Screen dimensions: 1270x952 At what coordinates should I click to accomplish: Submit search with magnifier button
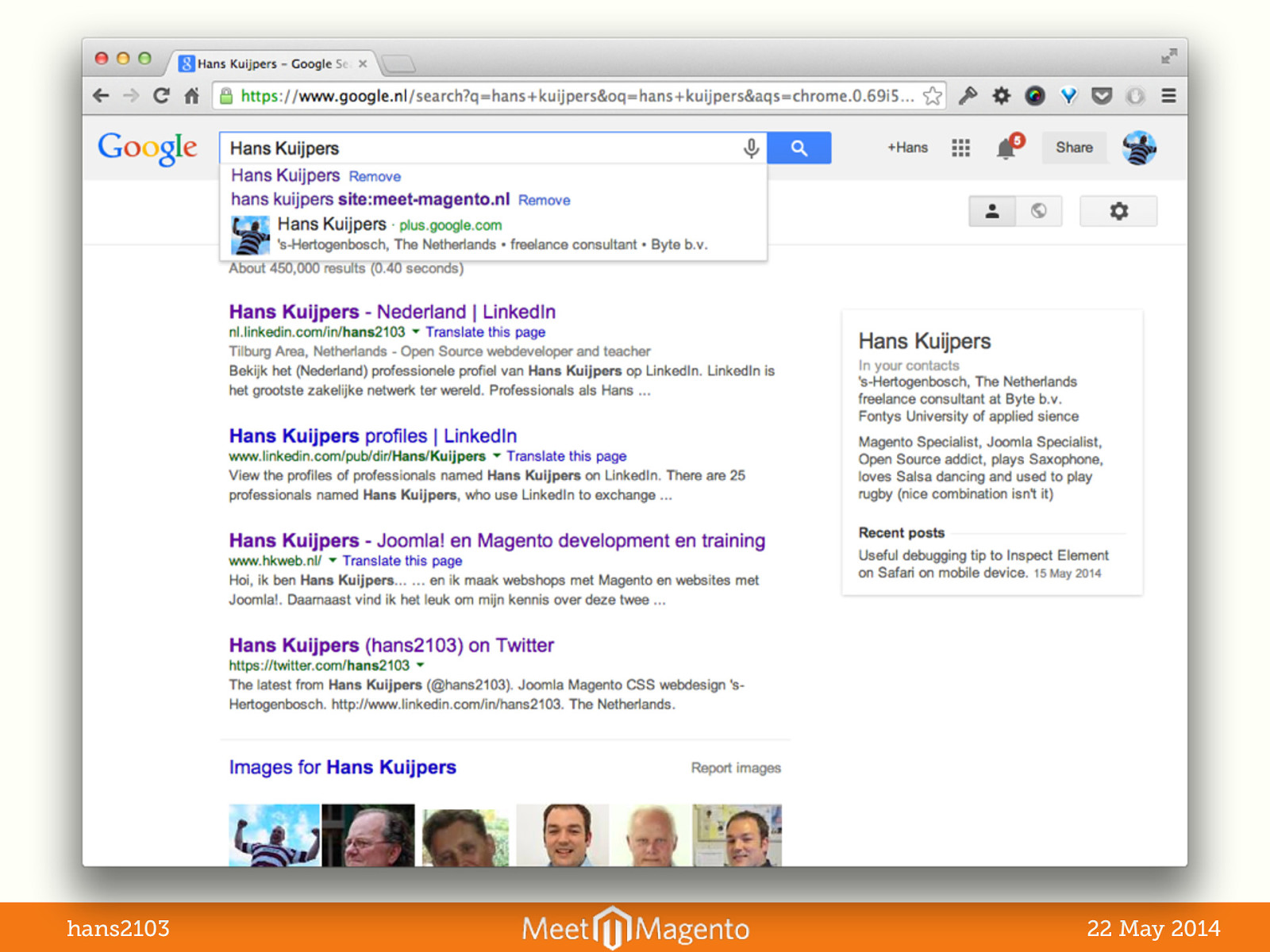pos(799,148)
